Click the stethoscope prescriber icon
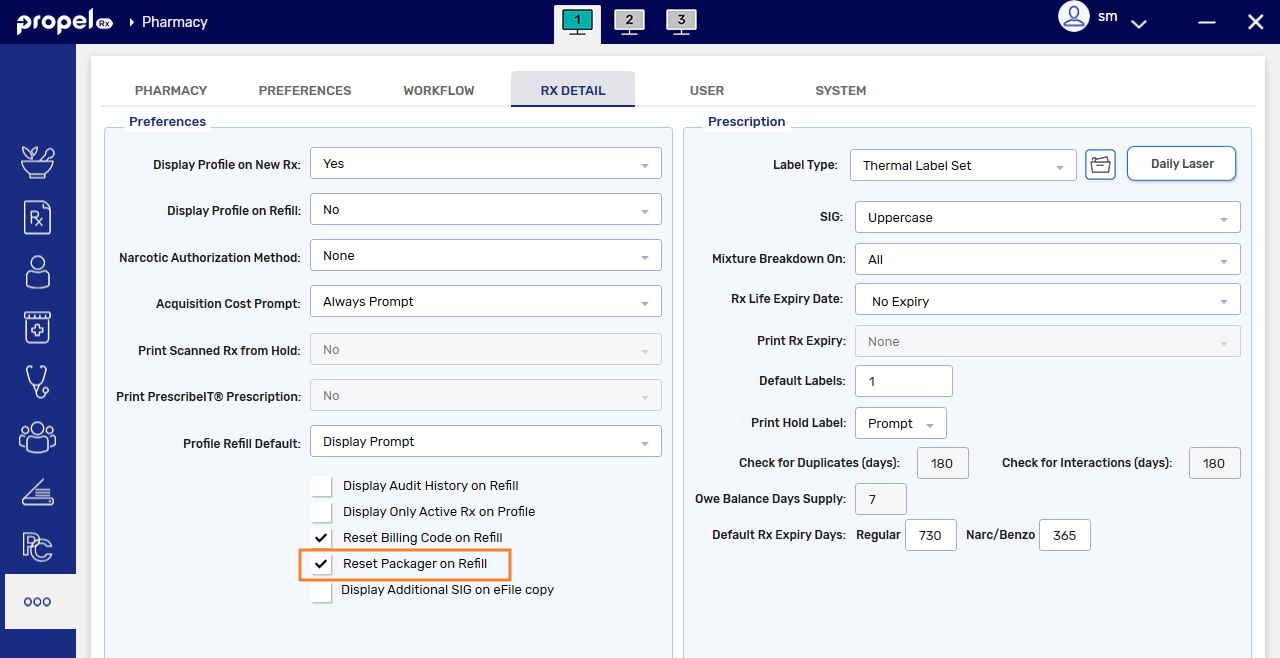This screenshot has width=1280, height=658. (x=37, y=382)
